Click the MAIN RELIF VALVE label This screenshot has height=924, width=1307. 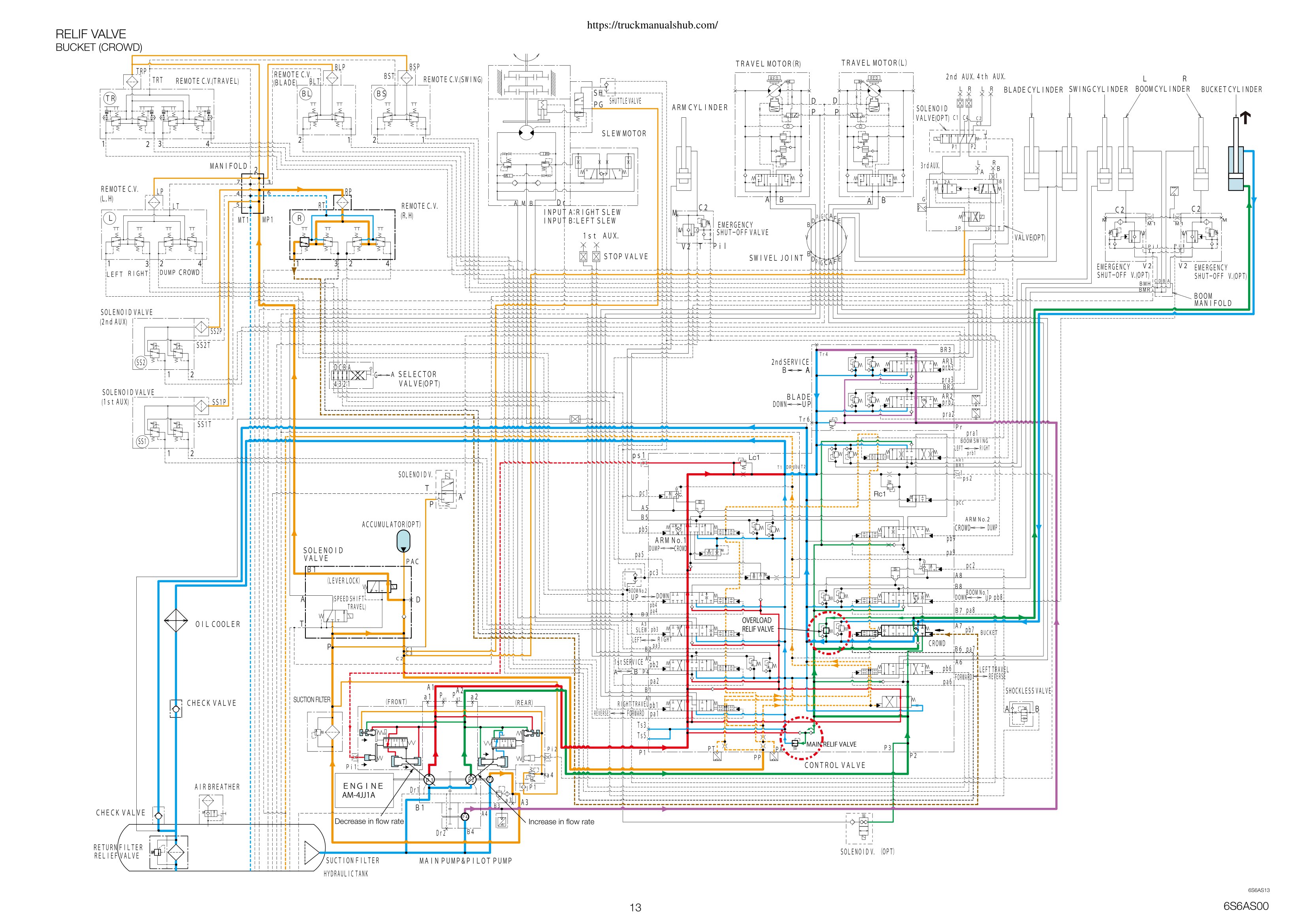(x=831, y=744)
